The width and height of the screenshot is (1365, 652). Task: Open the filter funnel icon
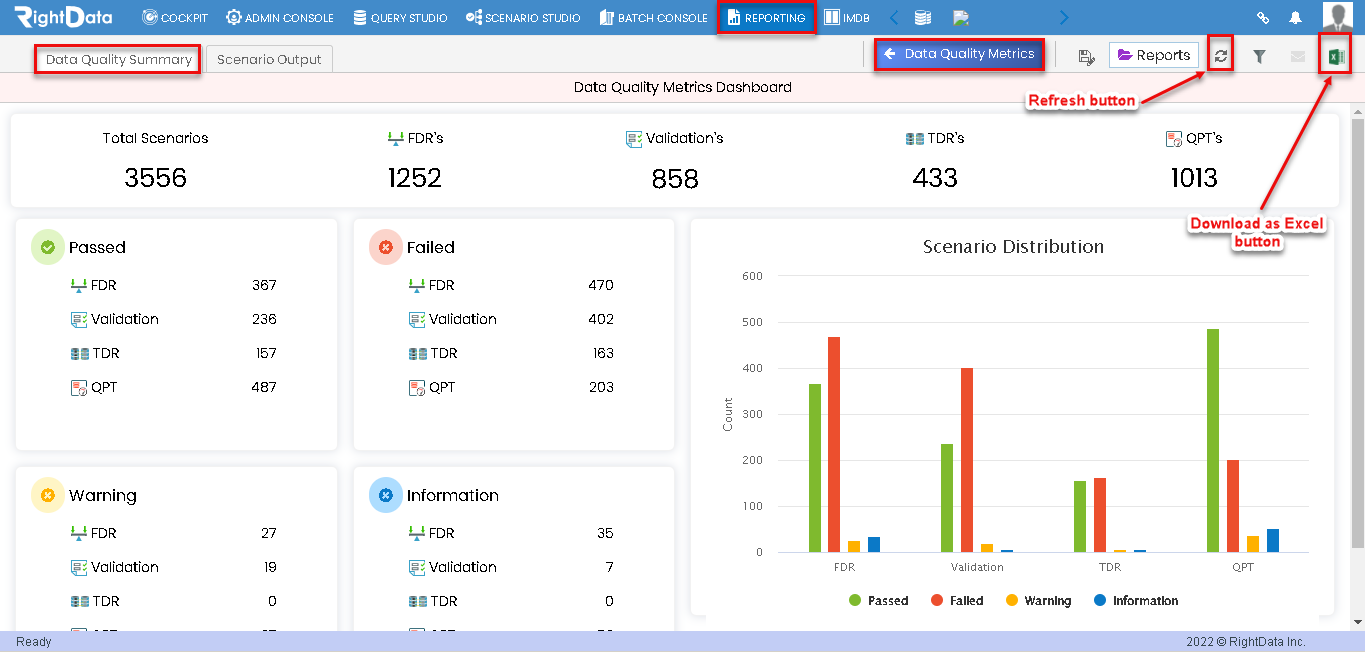[x=1259, y=57]
